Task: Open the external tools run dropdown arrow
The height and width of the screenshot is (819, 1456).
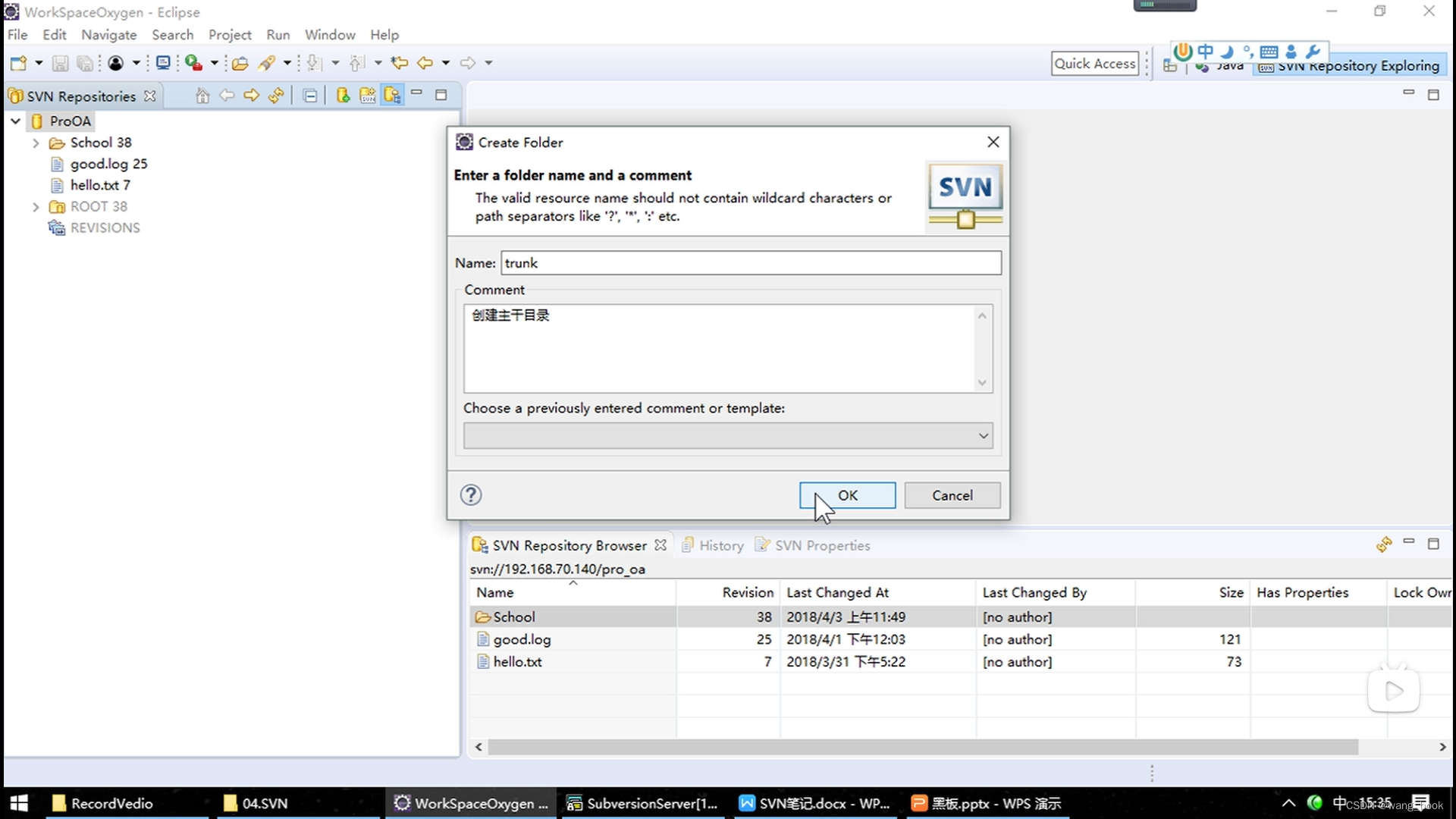Action: point(215,63)
